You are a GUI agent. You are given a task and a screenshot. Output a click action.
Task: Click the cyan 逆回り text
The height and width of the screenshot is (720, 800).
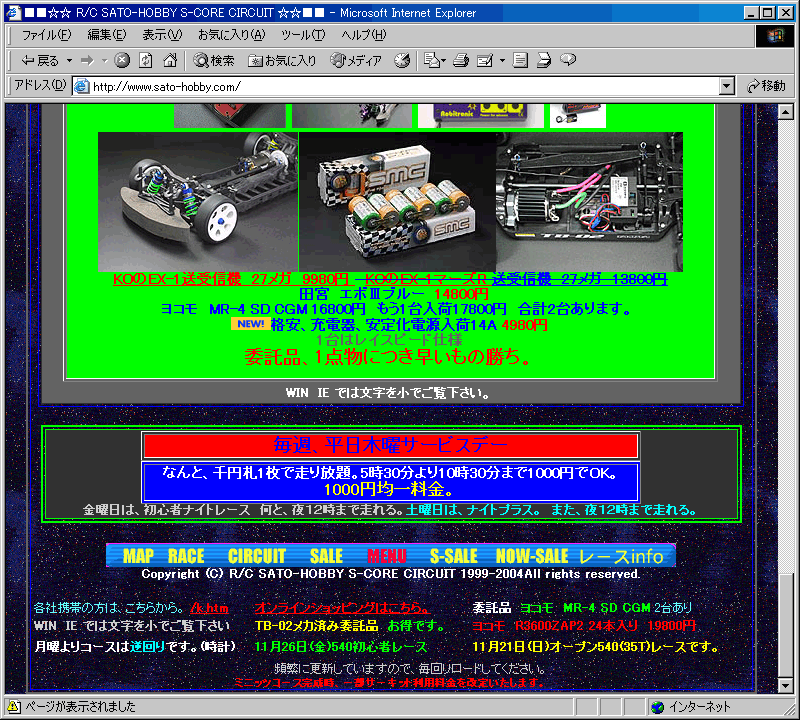point(147,647)
